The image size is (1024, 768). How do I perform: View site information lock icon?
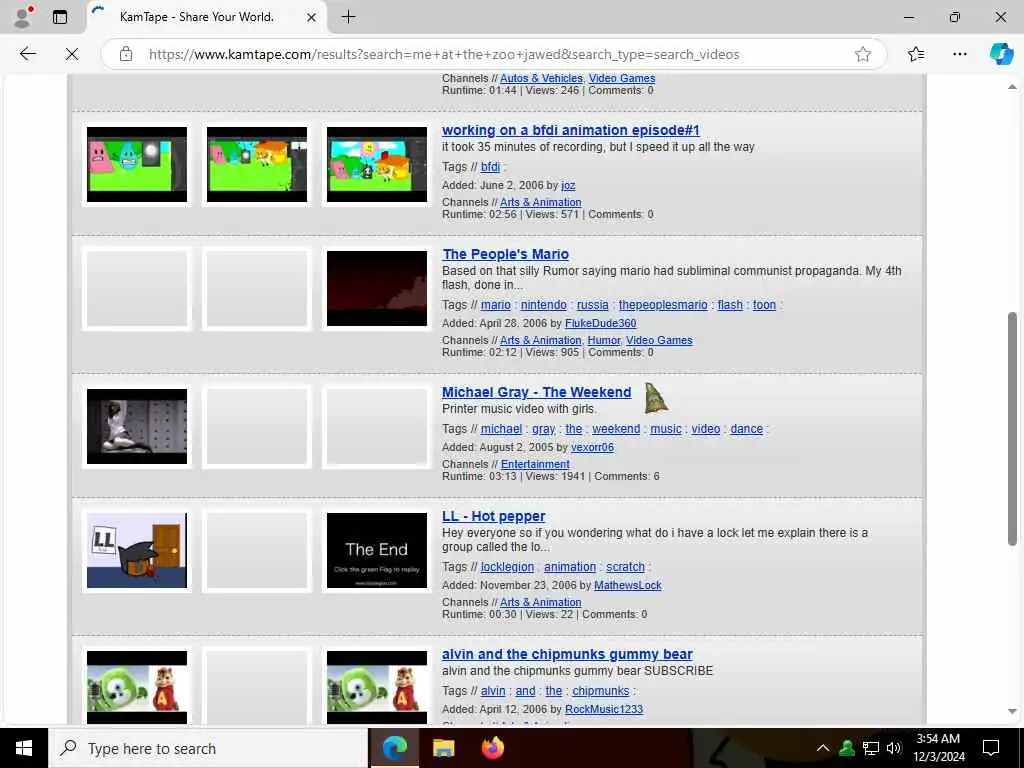[126, 54]
